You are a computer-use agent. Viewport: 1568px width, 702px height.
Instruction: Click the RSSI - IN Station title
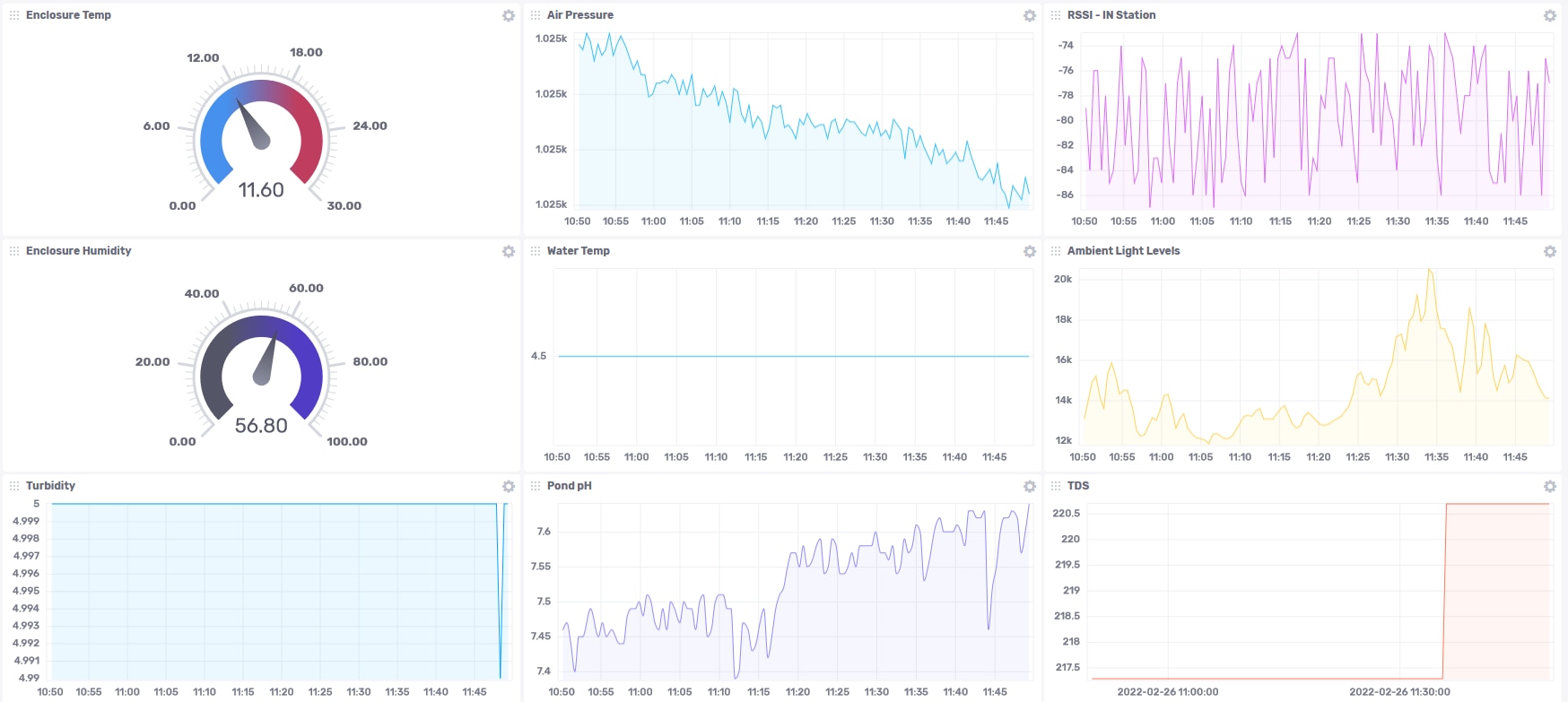tap(1111, 15)
